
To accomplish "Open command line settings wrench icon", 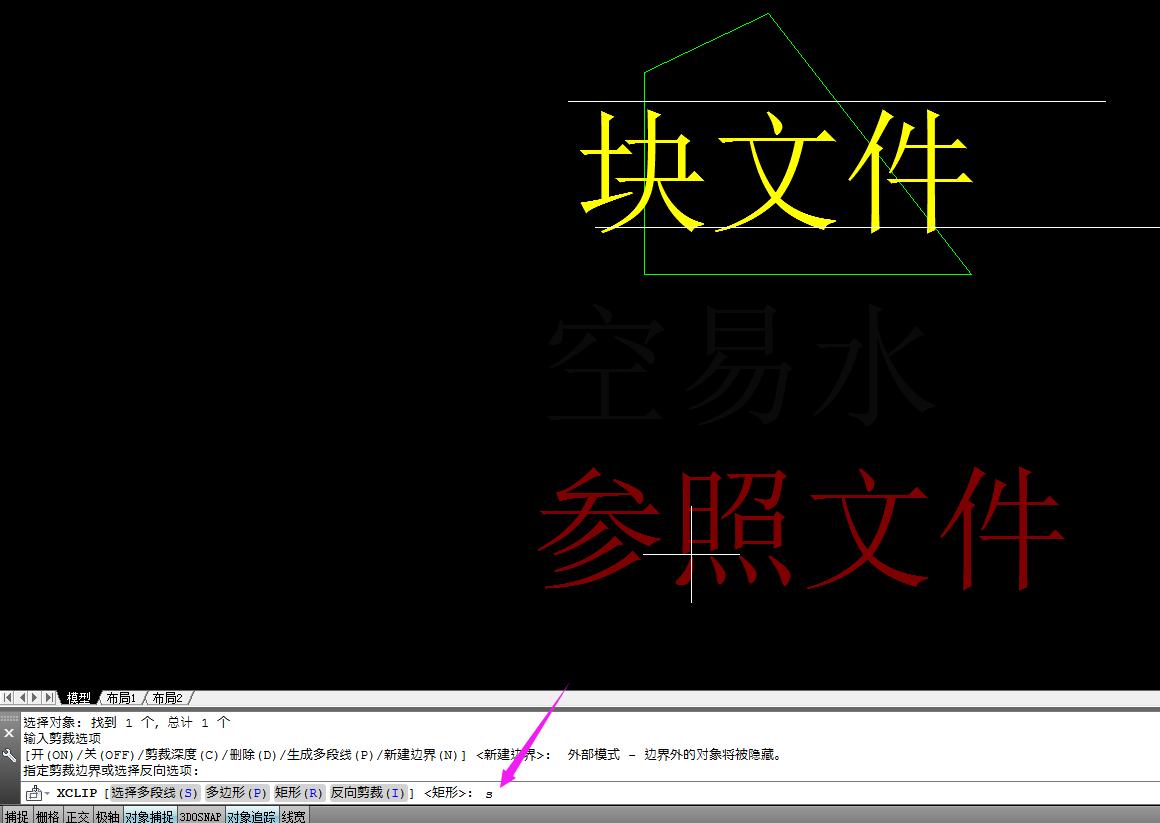I will pos(9,755).
